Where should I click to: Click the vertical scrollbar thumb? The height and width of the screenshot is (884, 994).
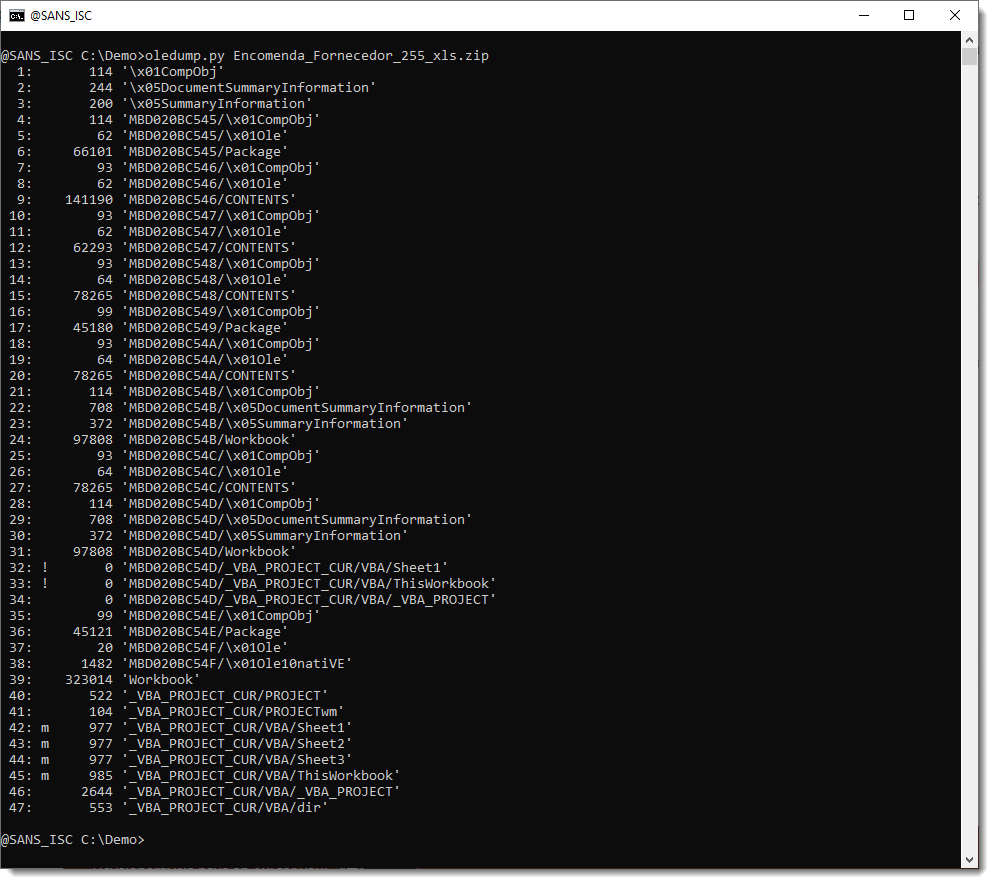tap(968, 56)
